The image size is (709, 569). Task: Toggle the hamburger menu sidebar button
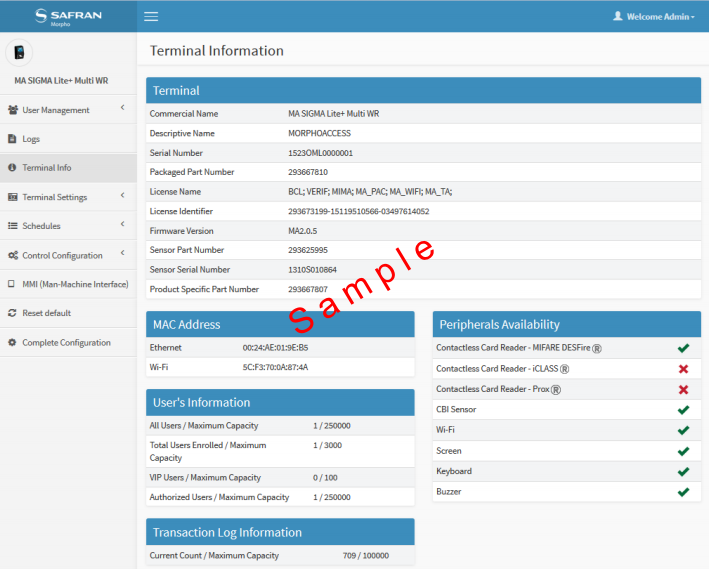coord(151,17)
